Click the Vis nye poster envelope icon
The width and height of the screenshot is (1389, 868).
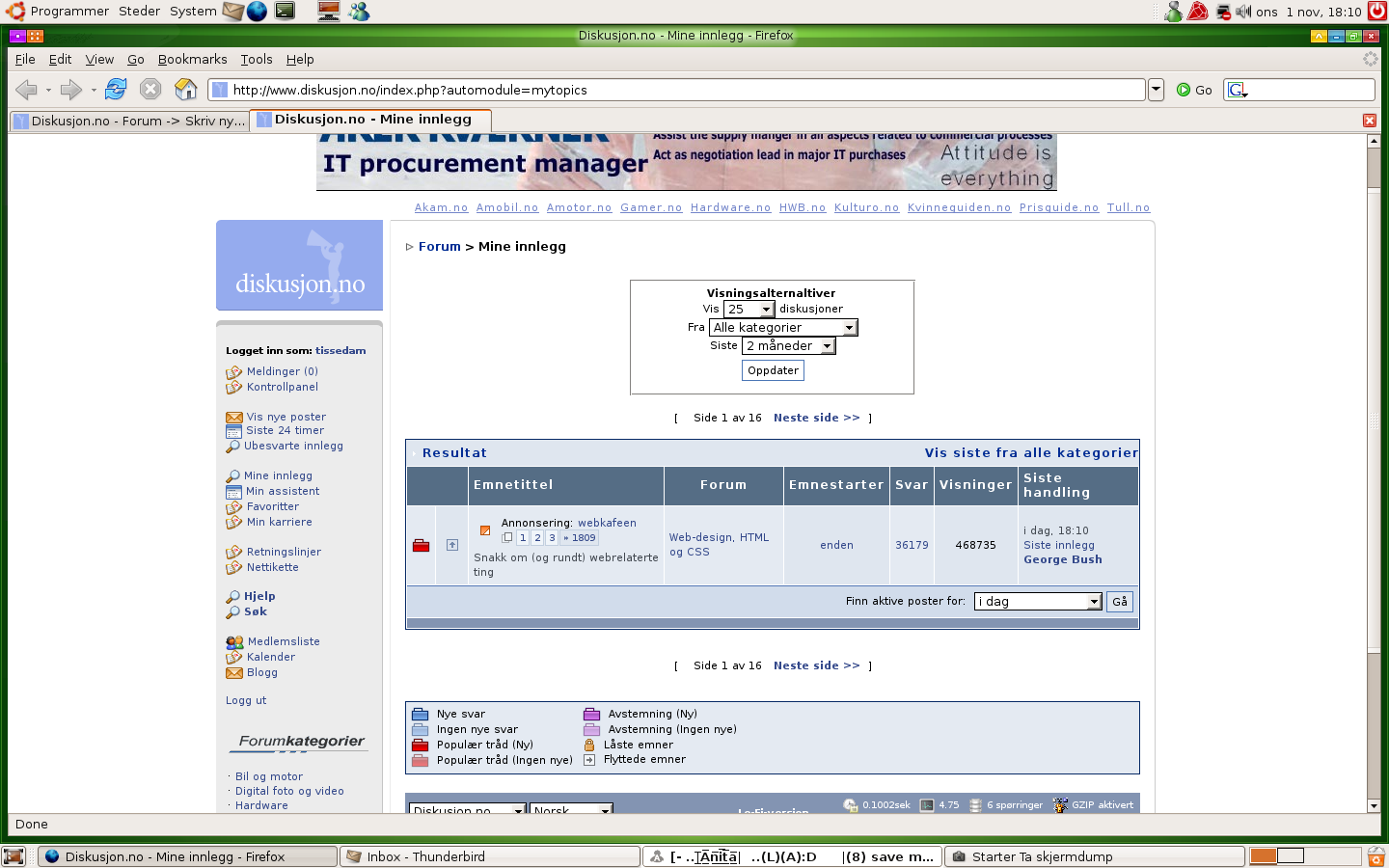(233, 418)
